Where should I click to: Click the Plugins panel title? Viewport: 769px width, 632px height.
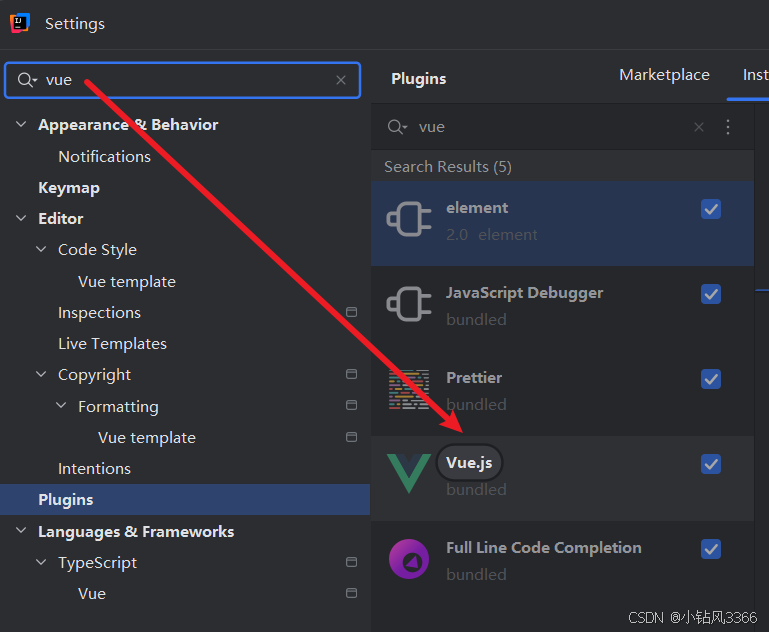tap(418, 78)
